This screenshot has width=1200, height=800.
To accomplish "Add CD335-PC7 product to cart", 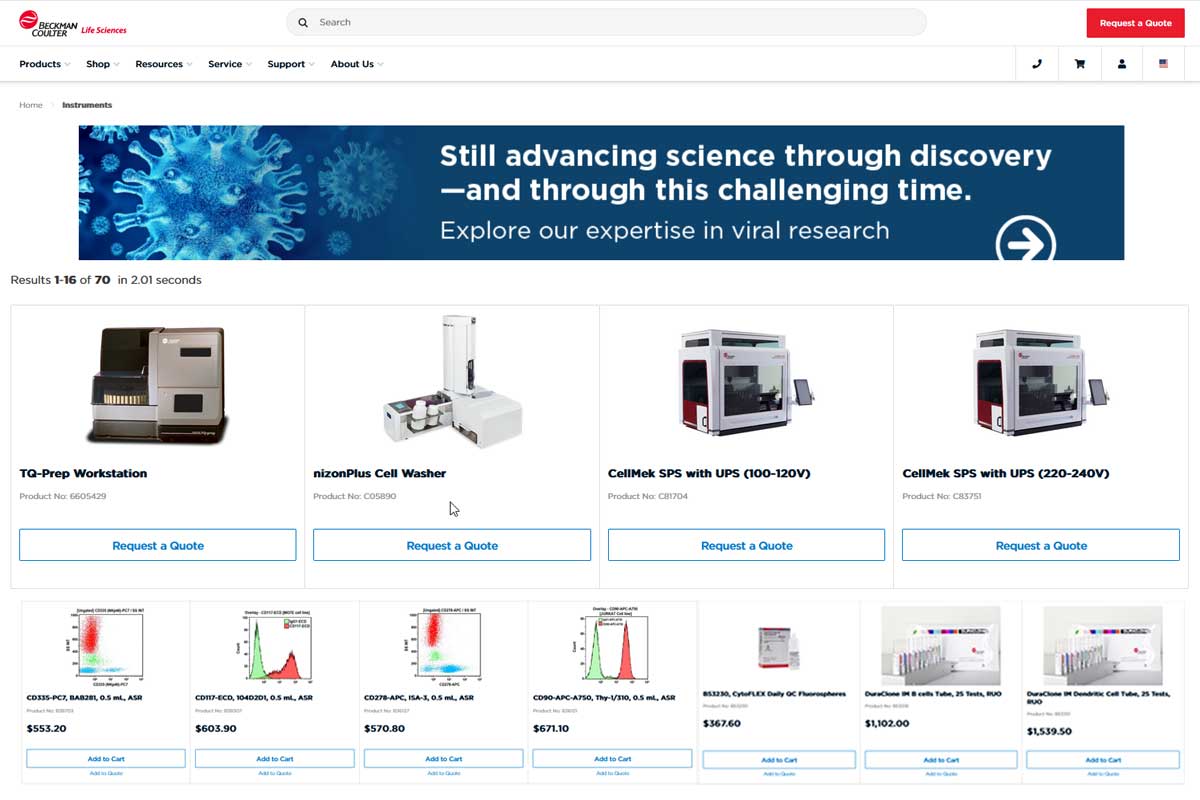I will (x=105, y=759).
